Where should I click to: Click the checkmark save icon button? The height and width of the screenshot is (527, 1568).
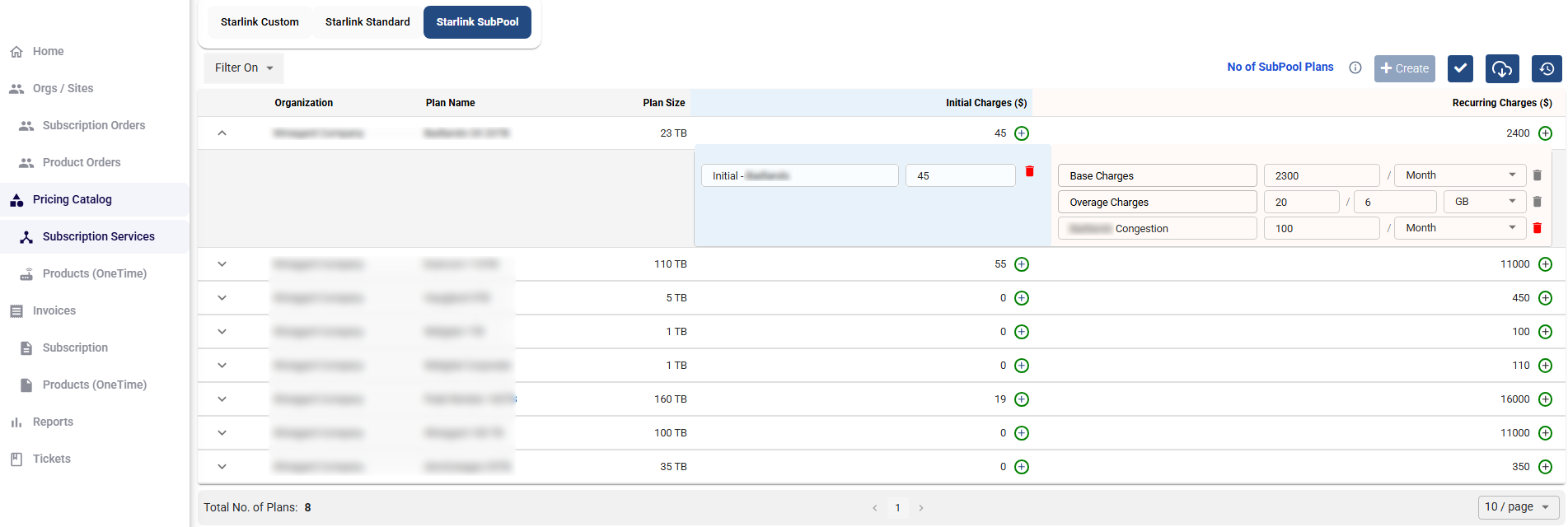[1460, 68]
